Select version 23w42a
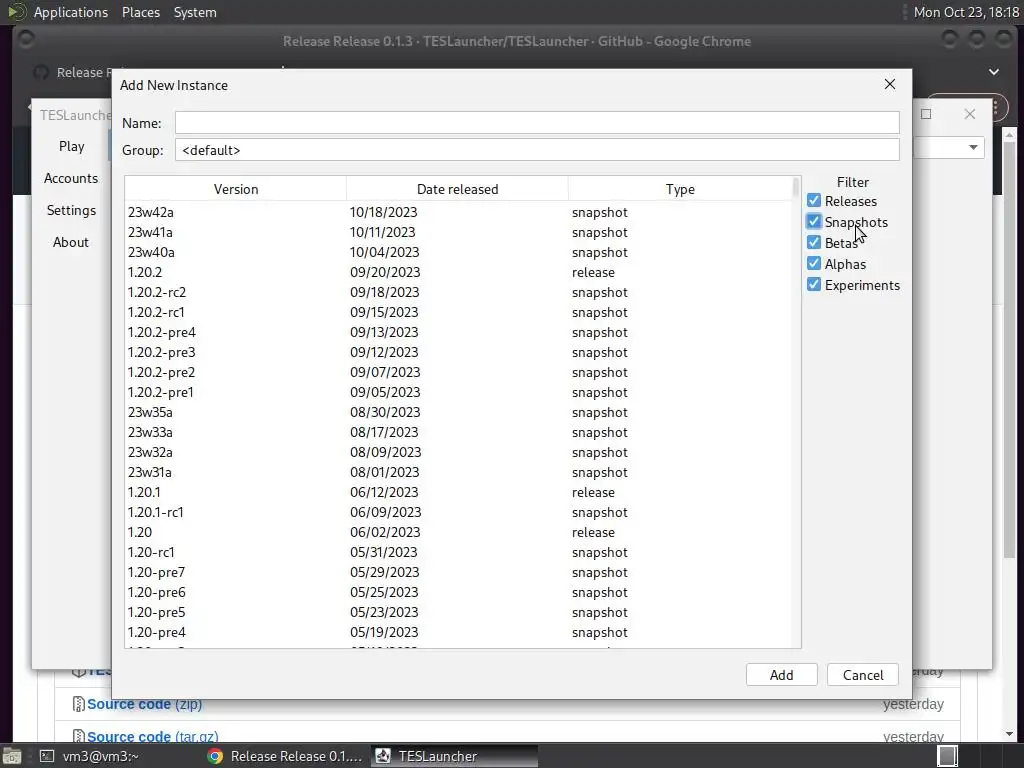The height and width of the screenshot is (768, 1024). pos(458,212)
